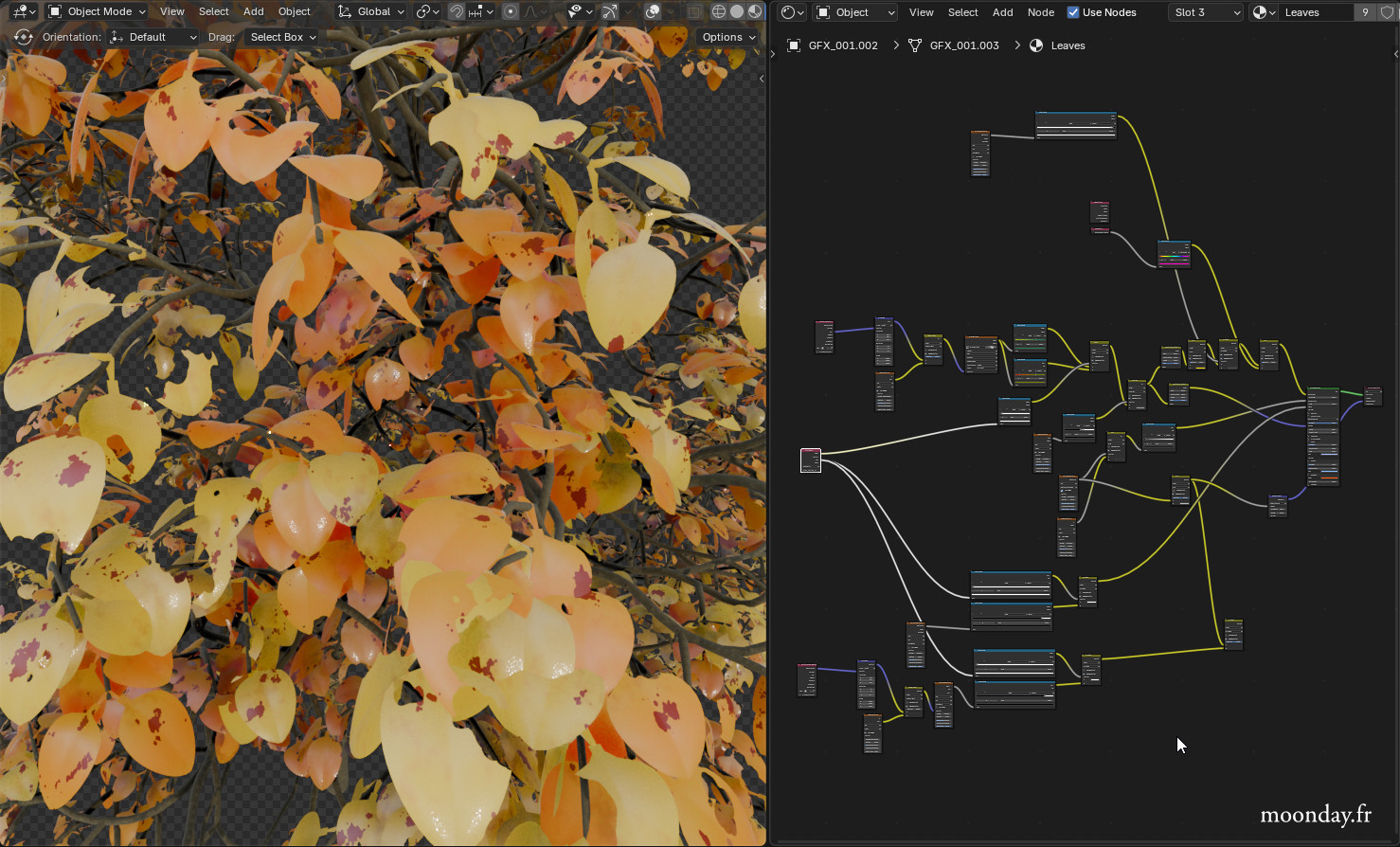Select material preview shading mode
Screen dimensions: 1400x847
point(755,11)
